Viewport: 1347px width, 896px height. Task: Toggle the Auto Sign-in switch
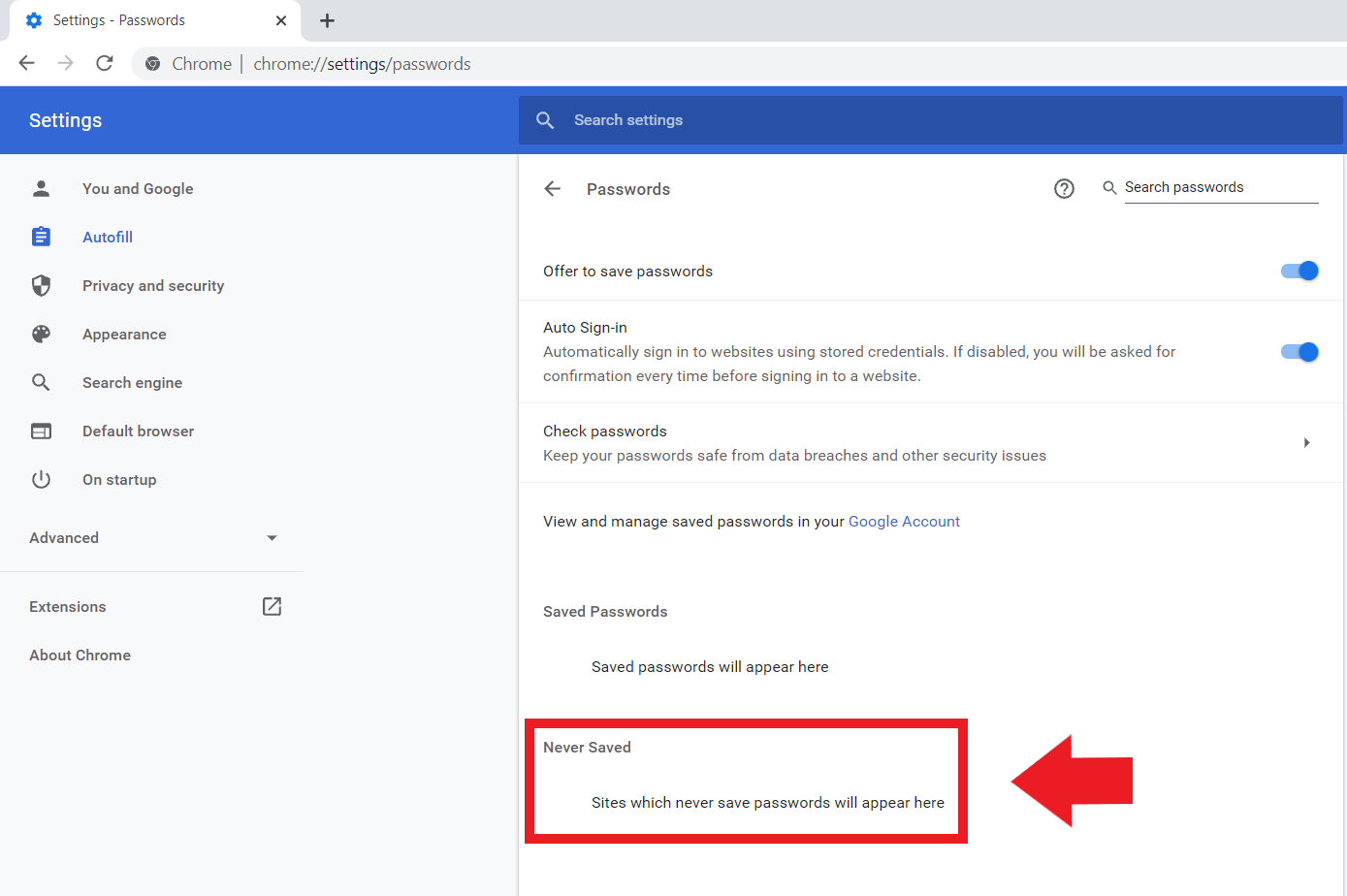(1299, 352)
